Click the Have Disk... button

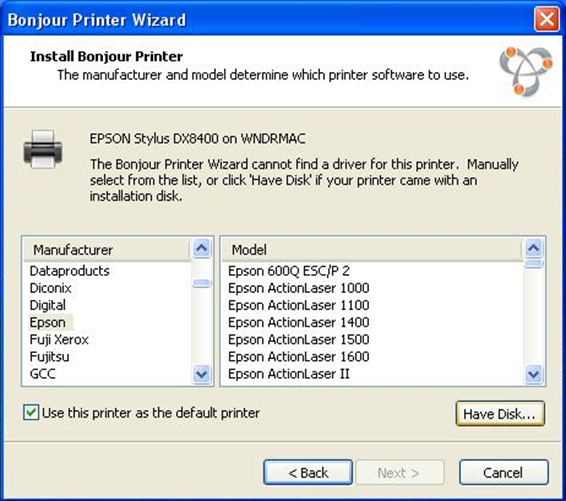pyautogui.click(x=500, y=414)
